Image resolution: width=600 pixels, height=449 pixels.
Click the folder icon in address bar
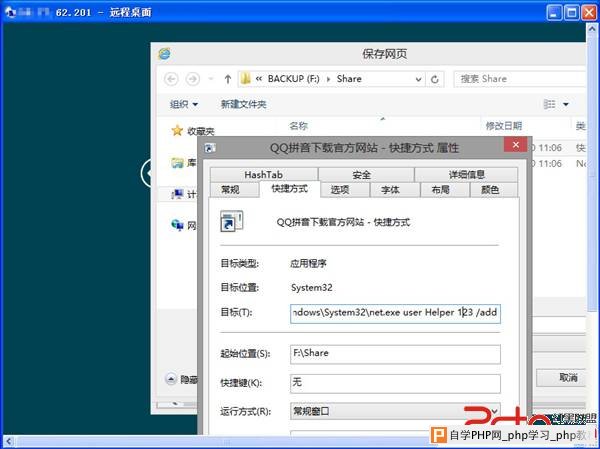245,79
